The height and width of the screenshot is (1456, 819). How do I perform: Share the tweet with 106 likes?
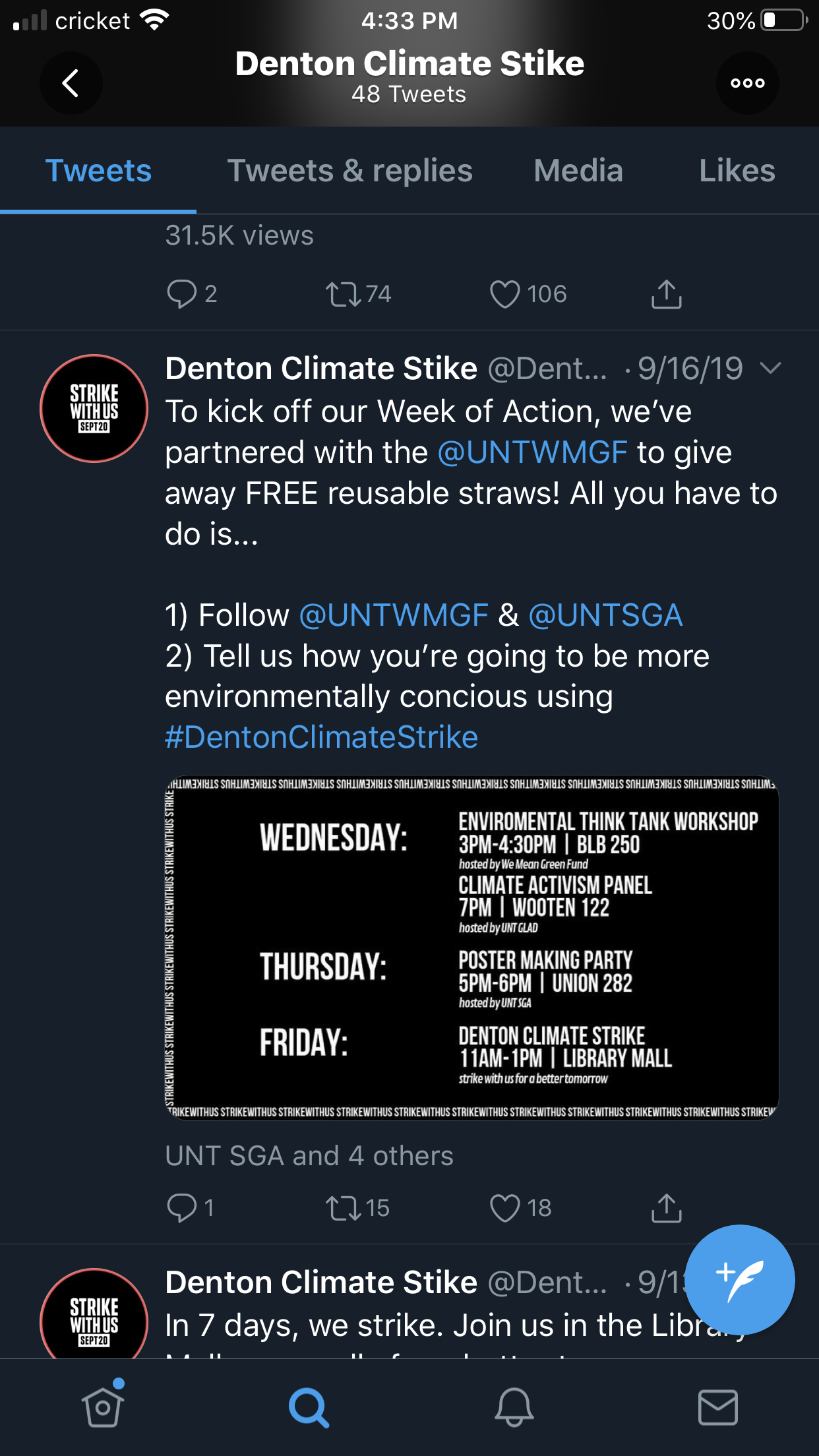pos(666,294)
